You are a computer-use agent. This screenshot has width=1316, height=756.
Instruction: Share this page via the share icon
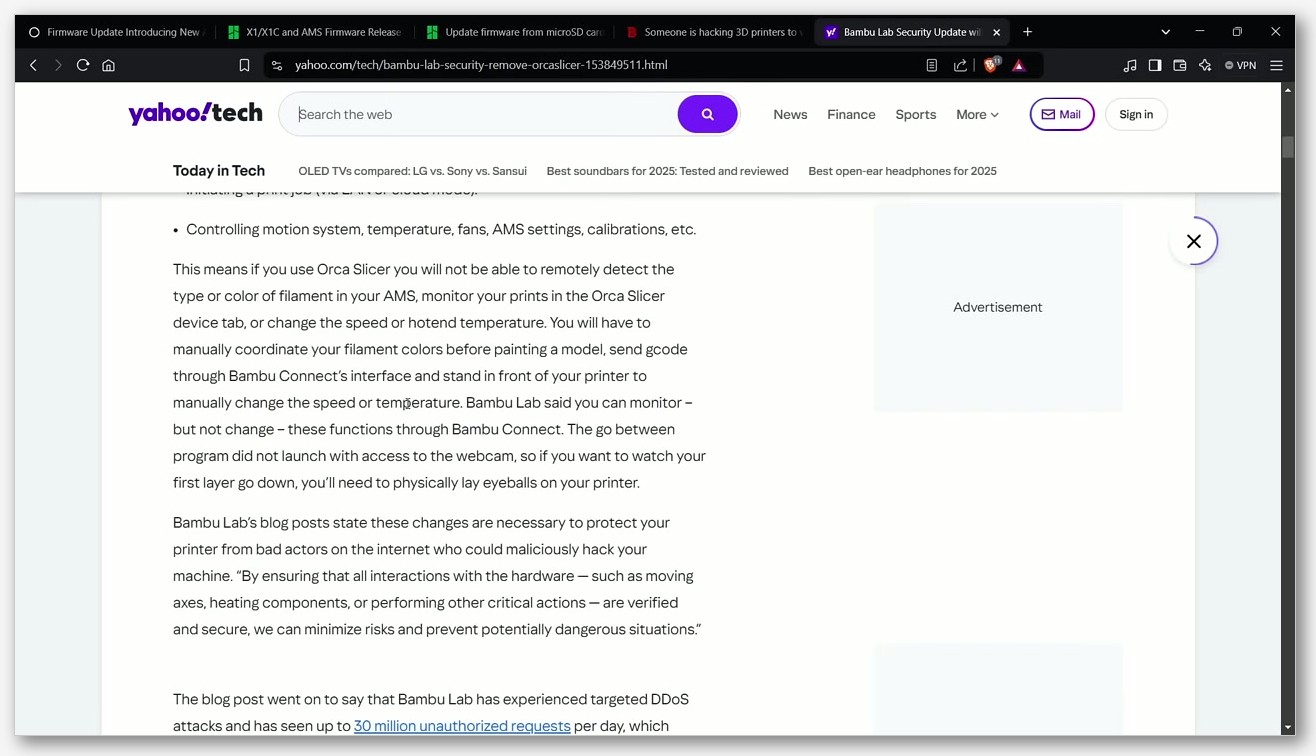[x=960, y=65]
